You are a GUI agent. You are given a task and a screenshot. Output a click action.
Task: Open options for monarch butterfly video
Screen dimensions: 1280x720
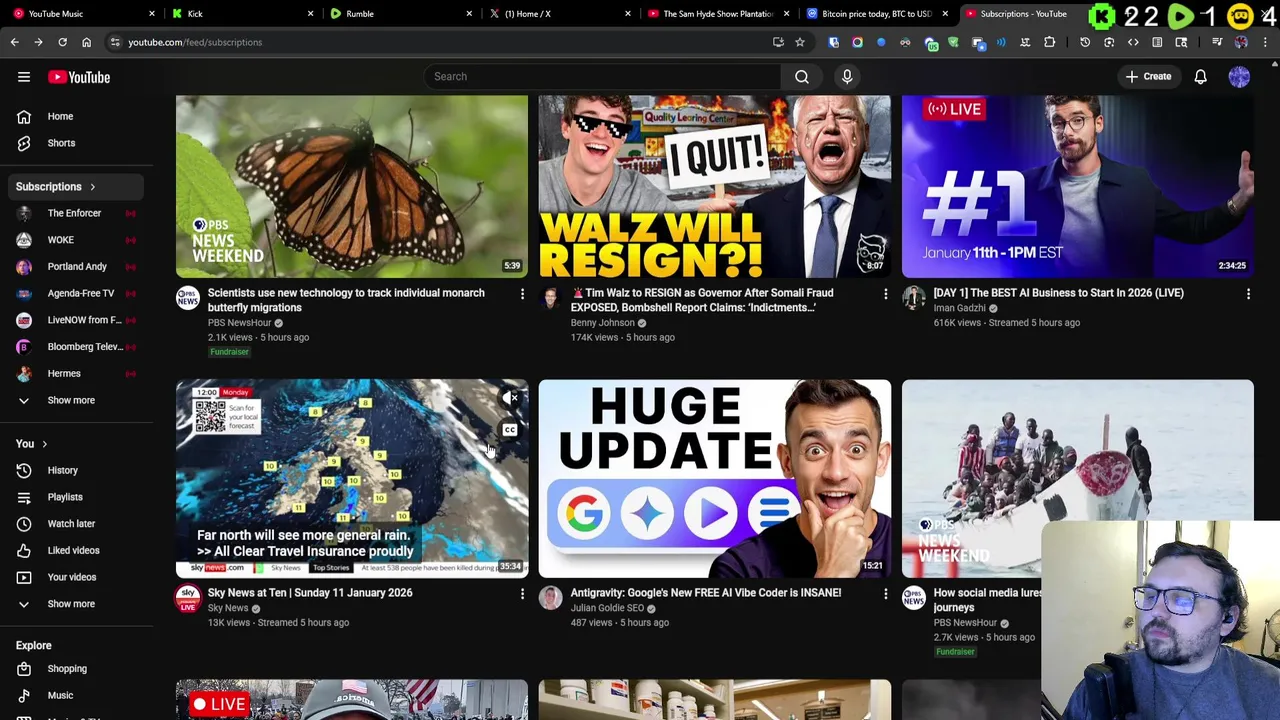pos(522,294)
